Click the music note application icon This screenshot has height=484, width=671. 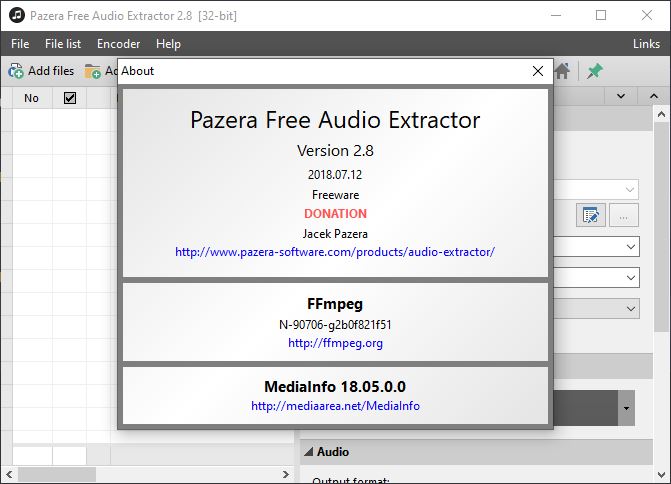click(17, 15)
